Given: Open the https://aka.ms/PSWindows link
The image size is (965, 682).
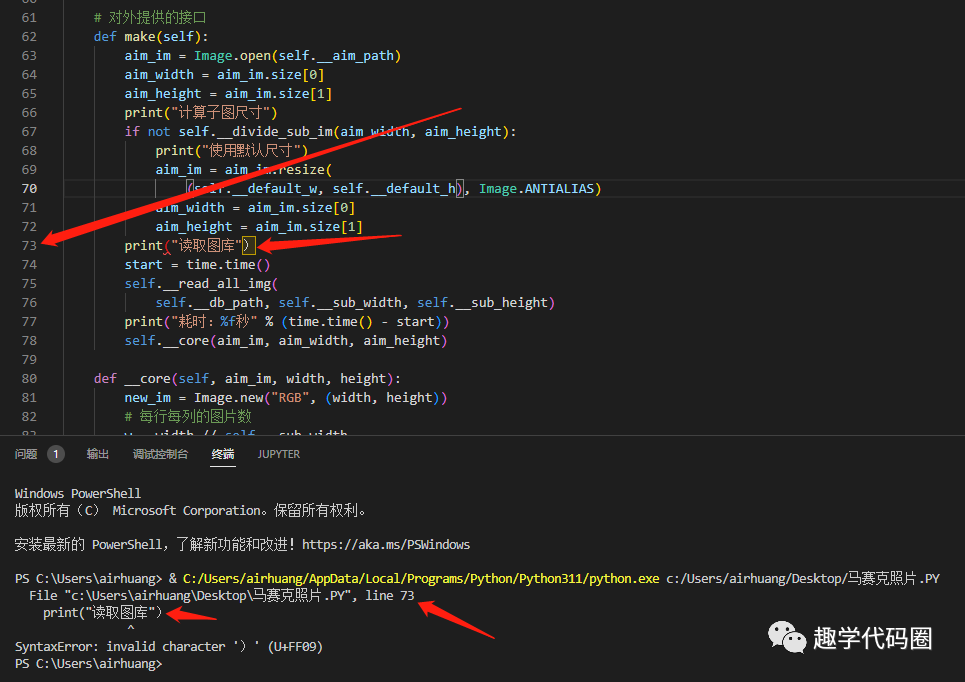Looking at the screenshot, I should [386, 544].
